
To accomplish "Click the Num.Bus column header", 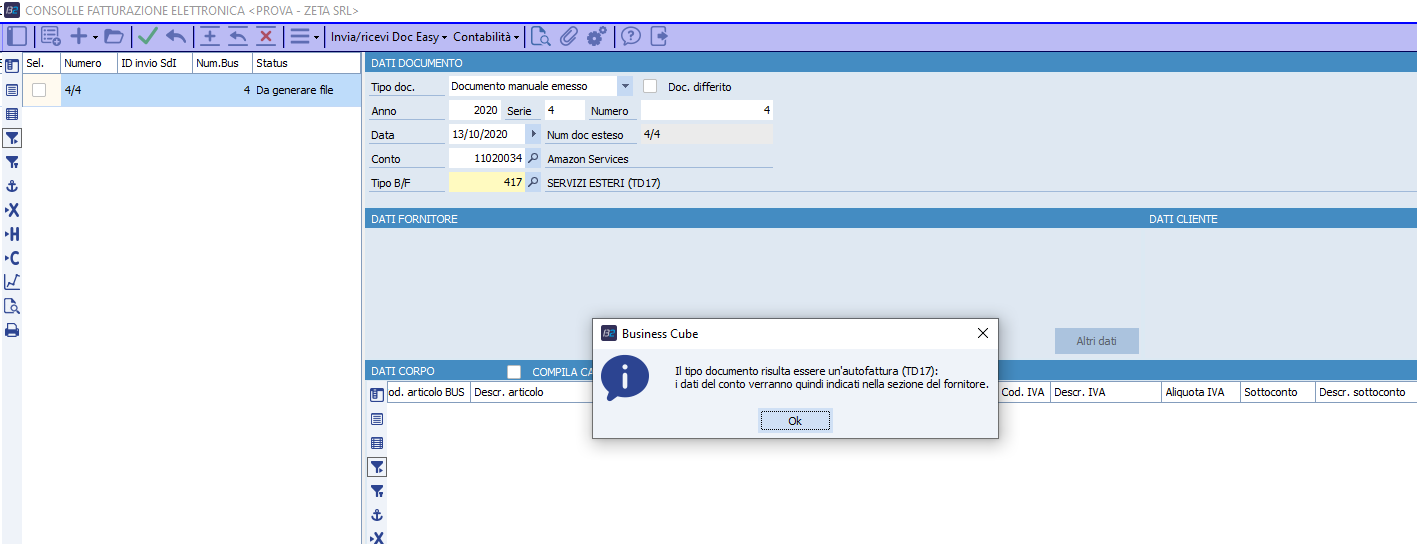I will (222, 63).
